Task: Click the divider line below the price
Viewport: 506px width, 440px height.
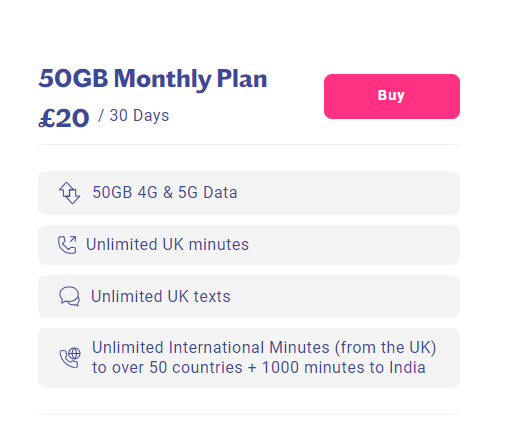Action: (x=249, y=145)
